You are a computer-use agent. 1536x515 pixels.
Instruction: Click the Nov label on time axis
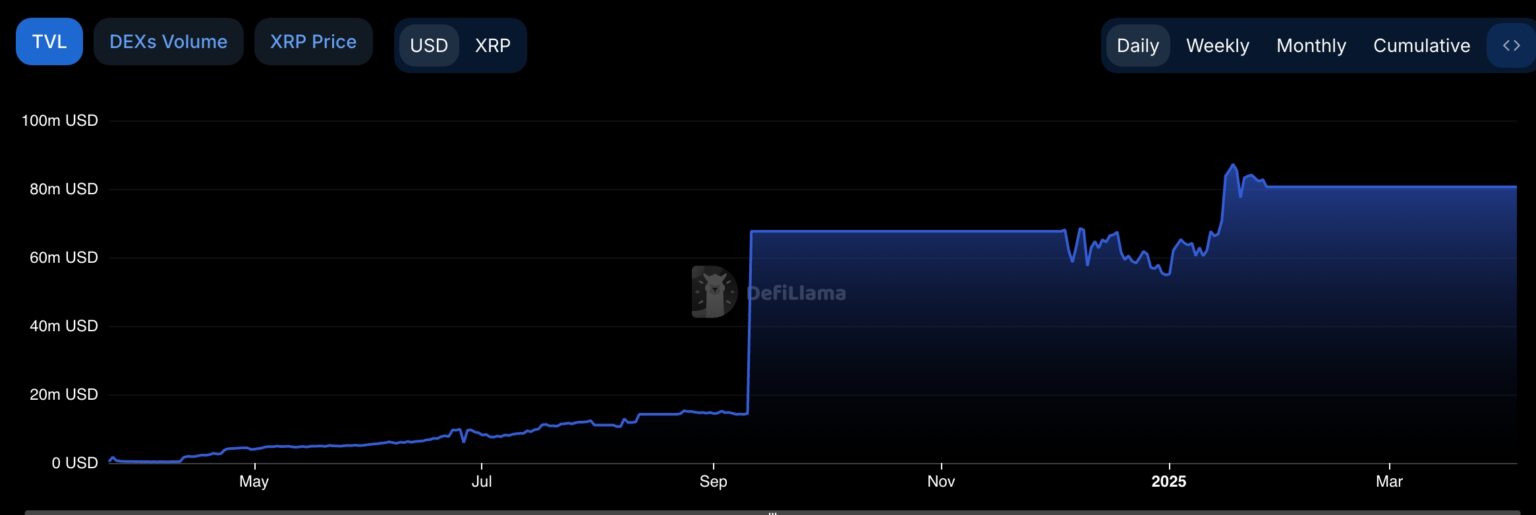click(941, 482)
